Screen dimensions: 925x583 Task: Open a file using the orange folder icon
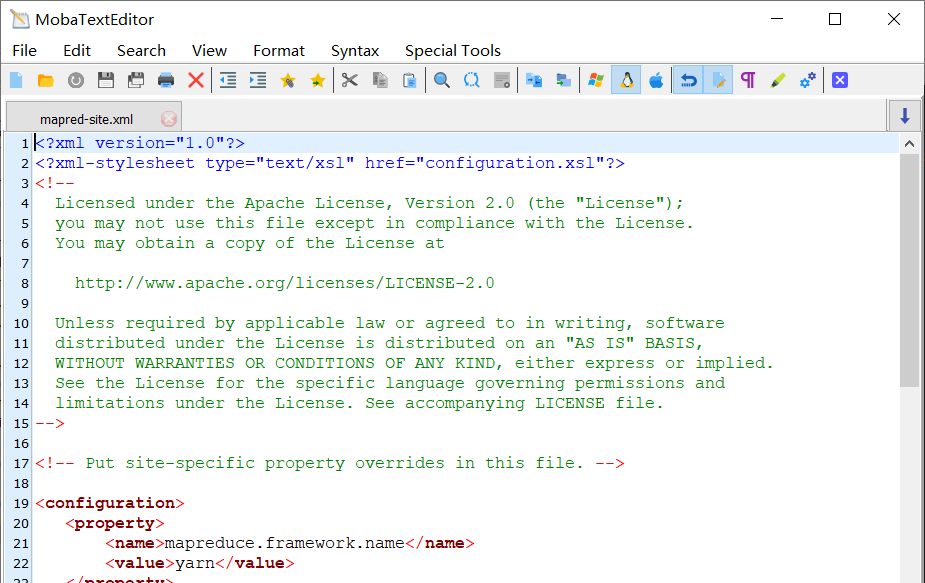pos(45,80)
